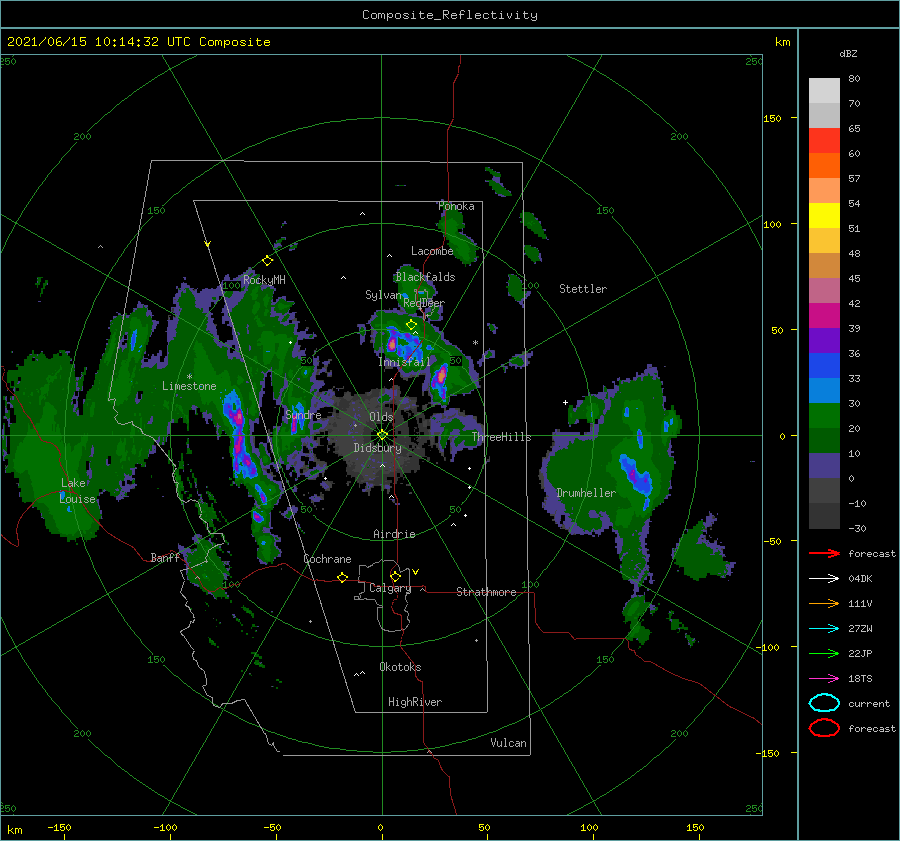Image resolution: width=900 pixels, height=841 pixels.
Task: Click the light gray 70-80 dBZ swatch
Action: [x=824, y=91]
